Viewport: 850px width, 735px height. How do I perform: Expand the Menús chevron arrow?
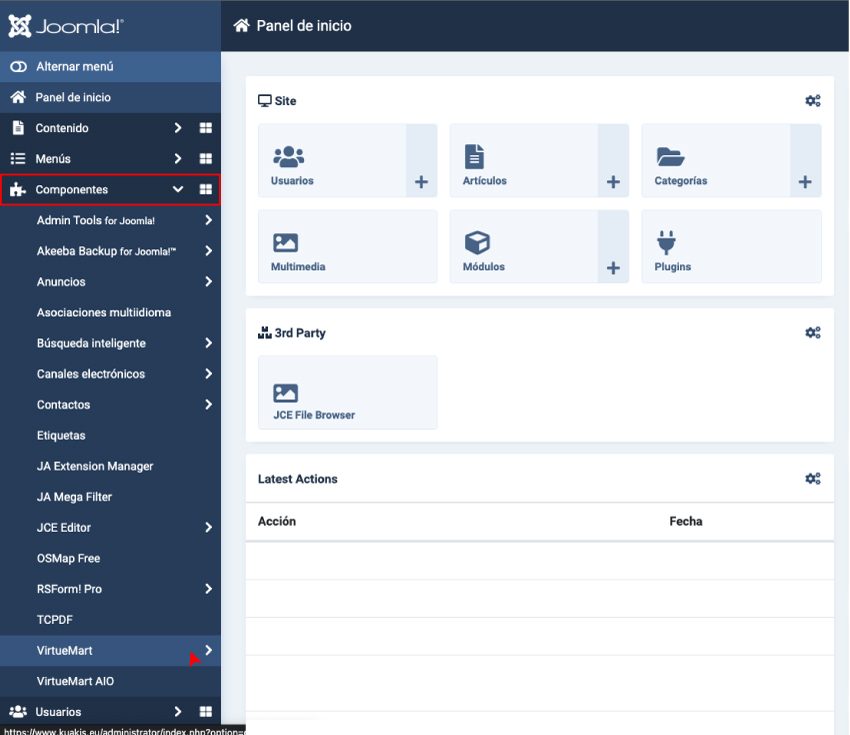178,159
